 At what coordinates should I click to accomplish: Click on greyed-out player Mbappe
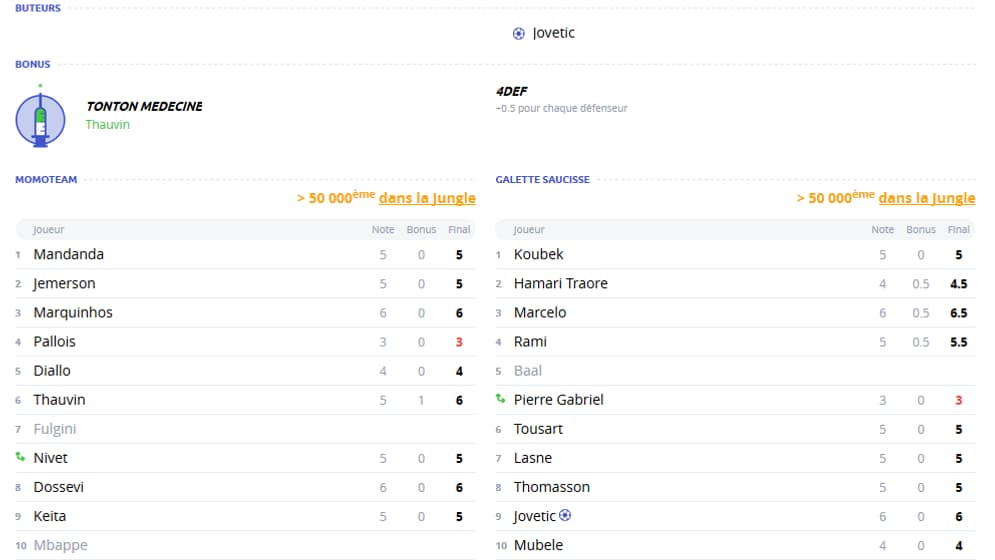click(x=60, y=545)
